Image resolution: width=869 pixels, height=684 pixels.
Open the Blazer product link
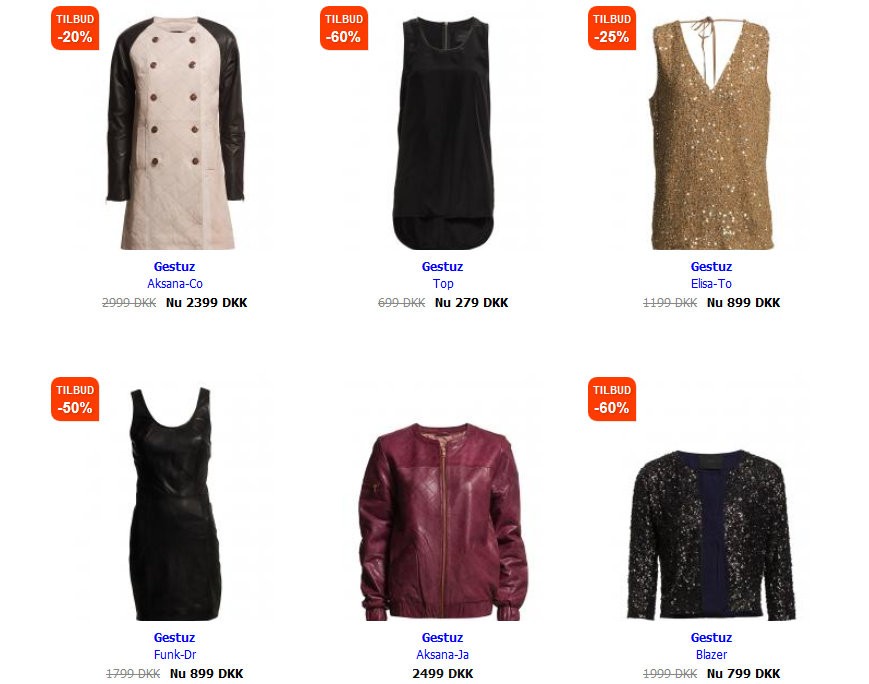712,655
